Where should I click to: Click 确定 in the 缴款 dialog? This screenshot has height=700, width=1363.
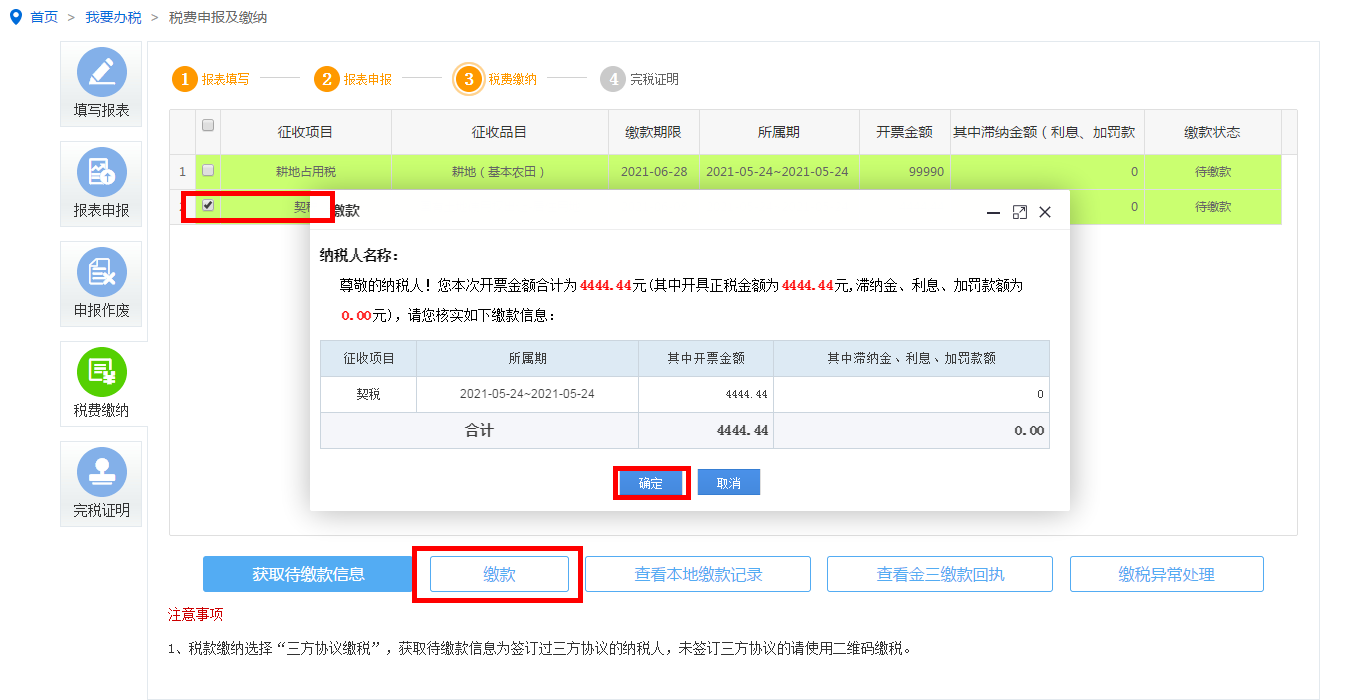[651, 483]
